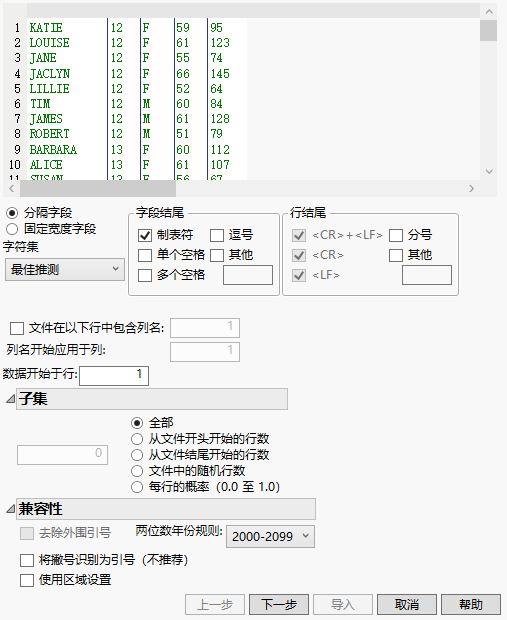Toggle the <CR> line ending checkbox
Screen dimensions: 507x620
pos(299,255)
